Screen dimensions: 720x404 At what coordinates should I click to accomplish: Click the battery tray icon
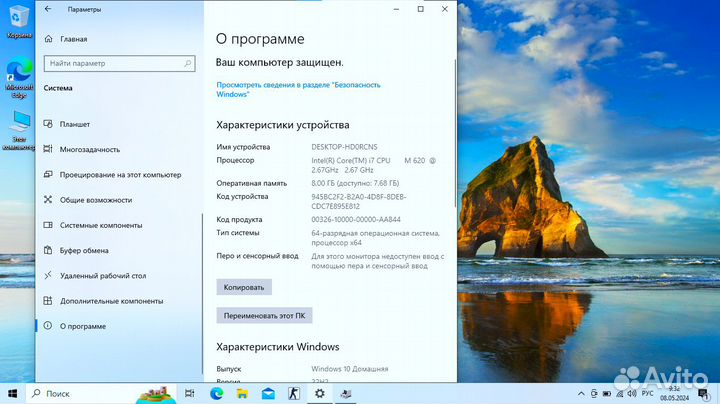(x=607, y=393)
